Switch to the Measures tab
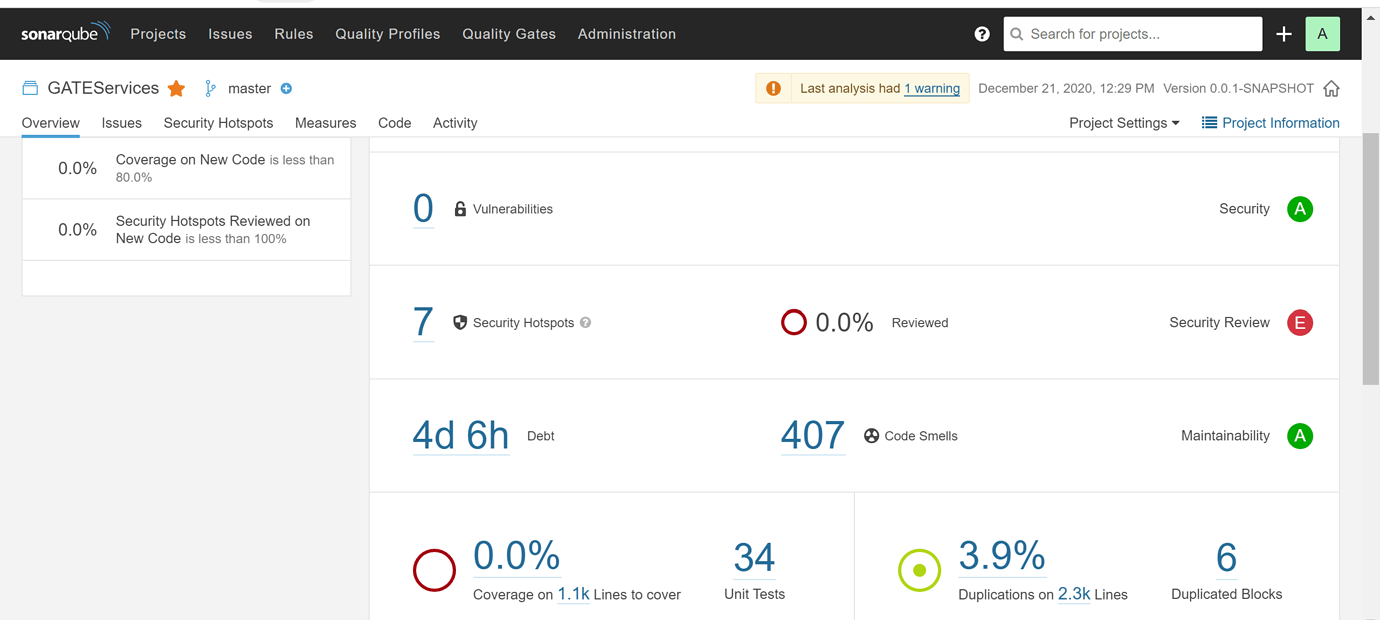The image size is (1380, 620). 325,123
